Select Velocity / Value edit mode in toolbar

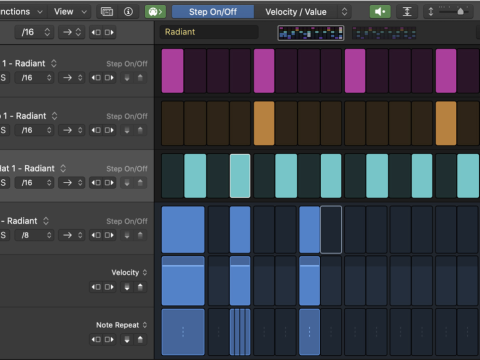296,12
